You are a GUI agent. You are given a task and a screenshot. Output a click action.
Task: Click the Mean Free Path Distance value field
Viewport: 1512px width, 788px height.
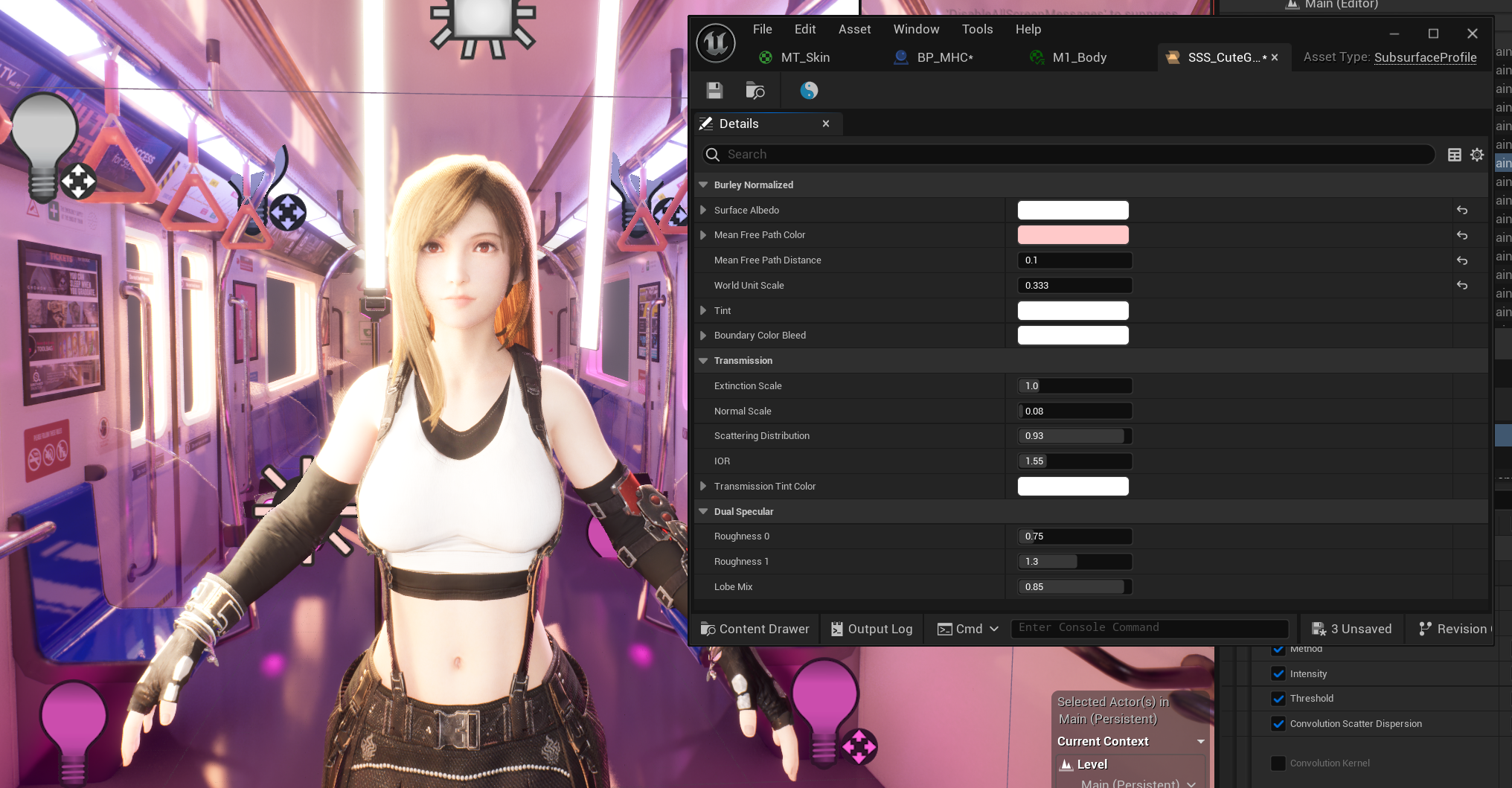click(1074, 260)
